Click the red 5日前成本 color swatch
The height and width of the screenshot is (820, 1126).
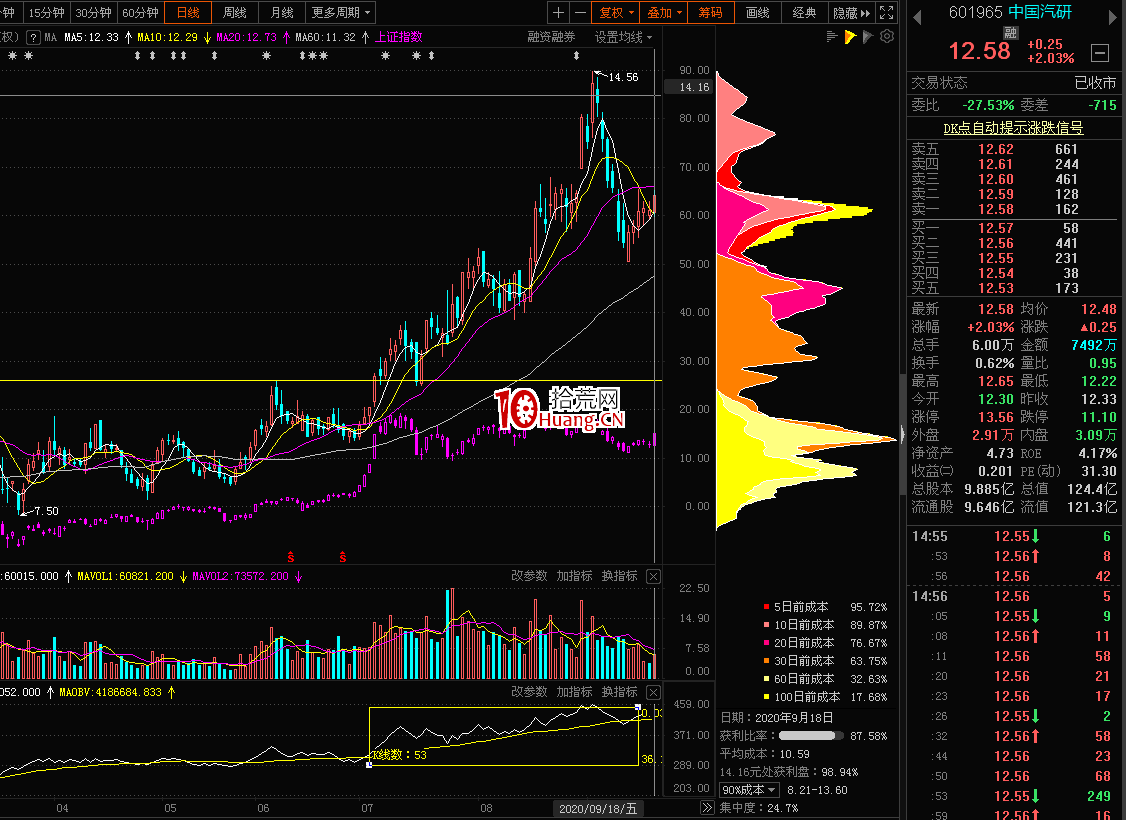767,607
